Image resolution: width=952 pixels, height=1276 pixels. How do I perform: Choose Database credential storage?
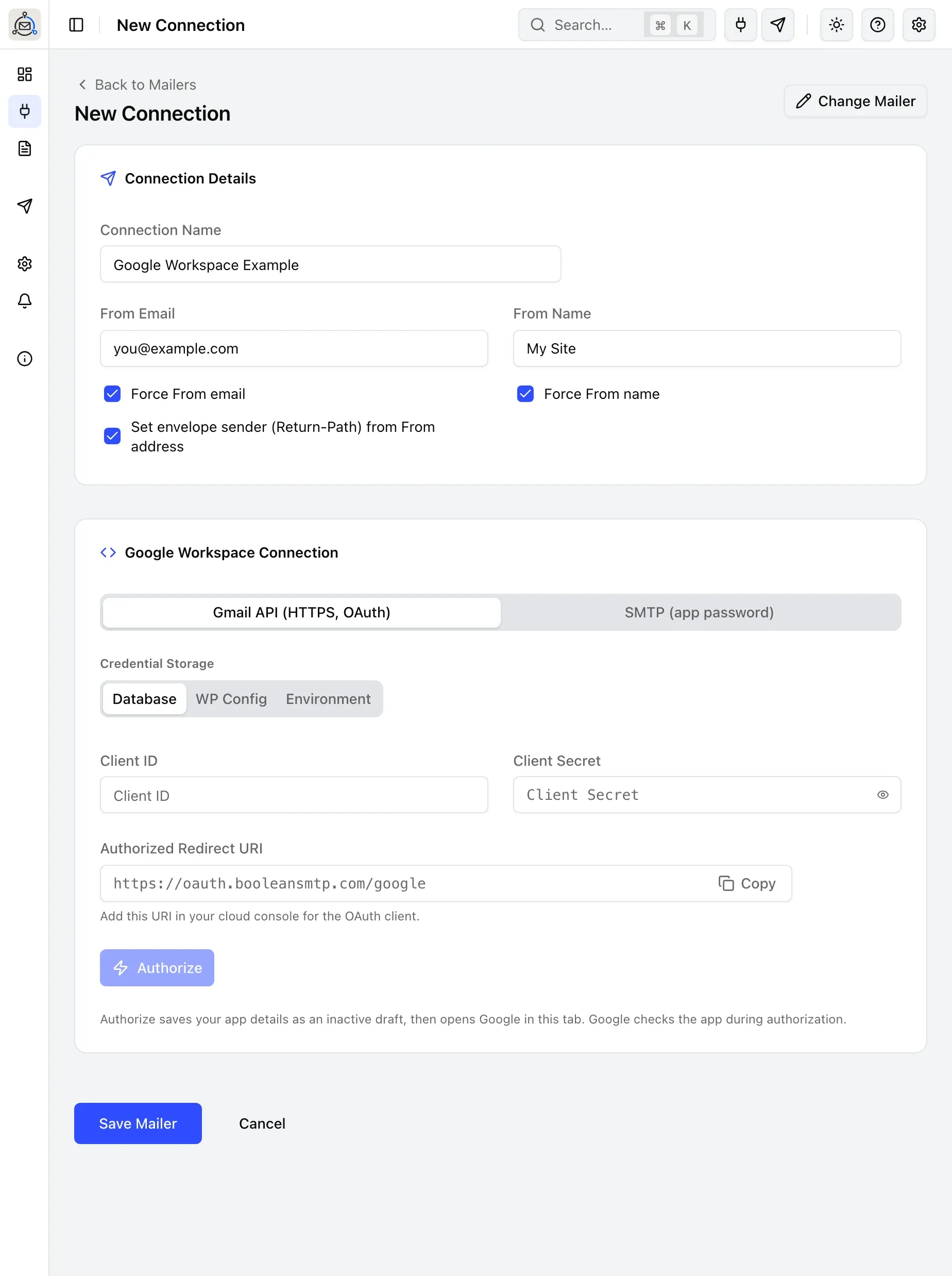pyautogui.click(x=144, y=699)
